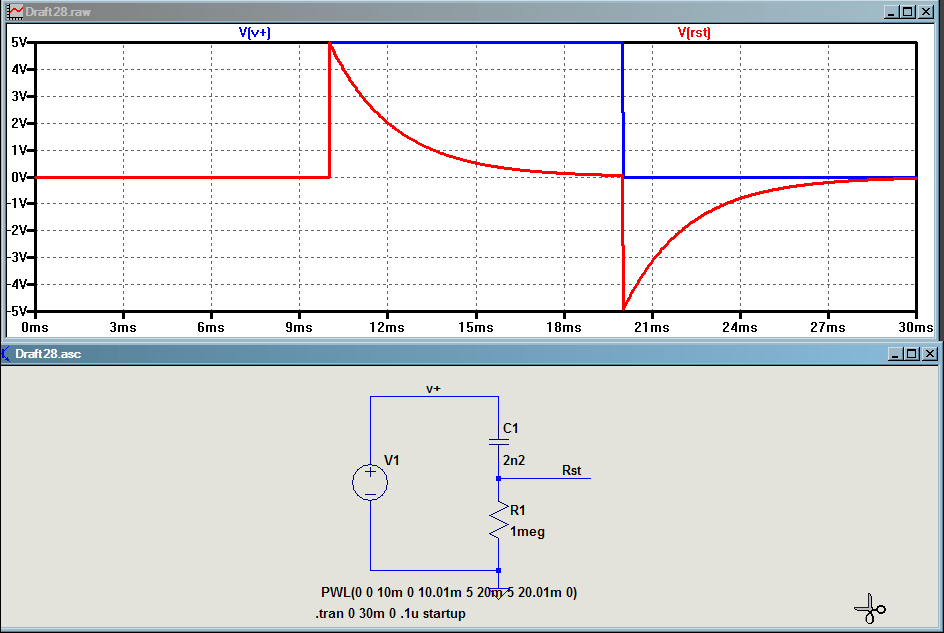Click the 1meg resistor value
944x633 pixels.
click(527, 532)
